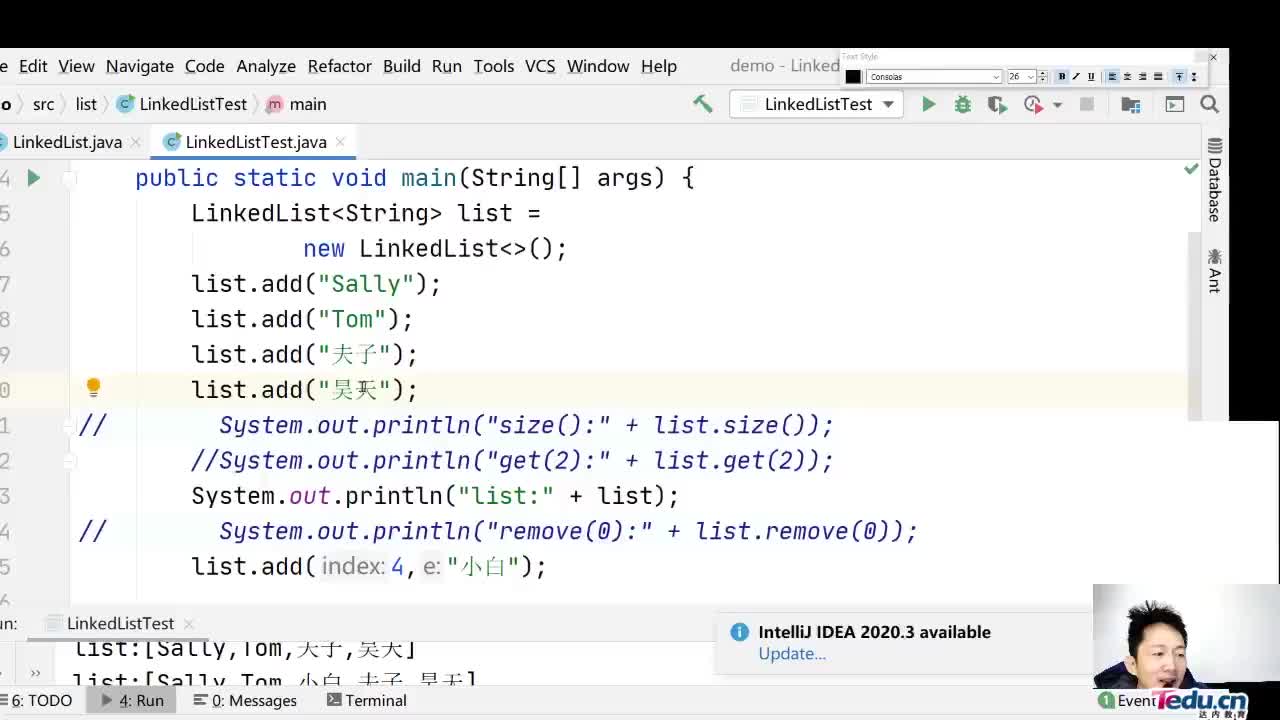The width and height of the screenshot is (1280, 720).
Task: Open Project Structure folder icon
Action: tap(1131, 104)
